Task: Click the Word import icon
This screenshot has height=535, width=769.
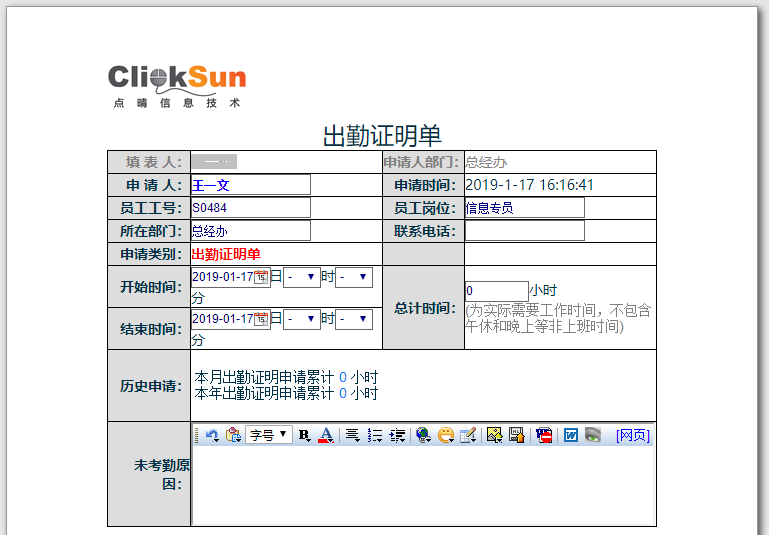Action: click(x=570, y=435)
